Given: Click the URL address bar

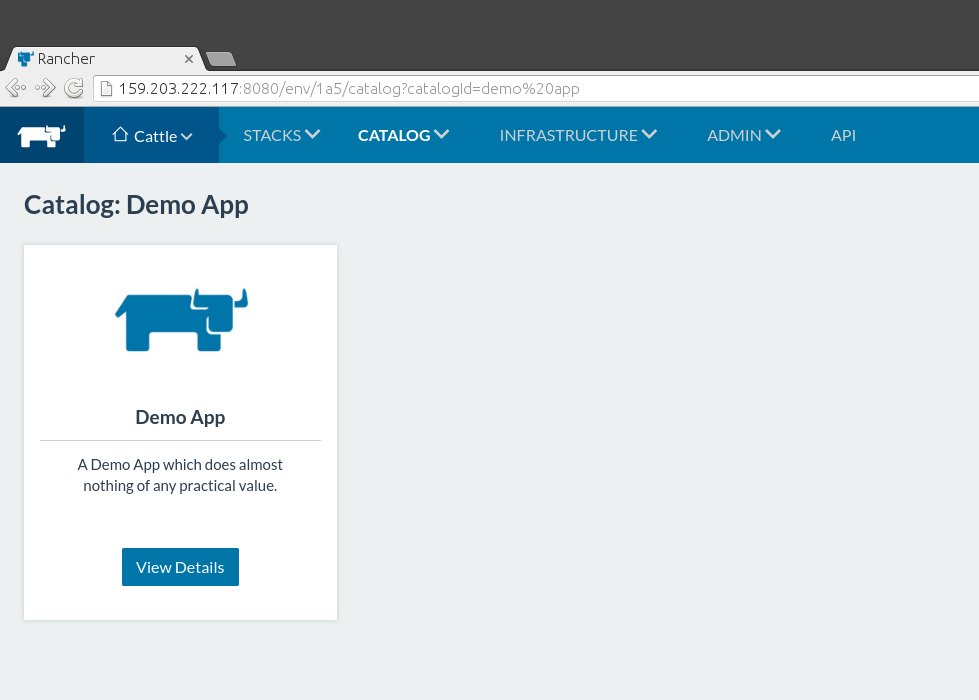Looking at the screenshot, I should pos(537,89).
